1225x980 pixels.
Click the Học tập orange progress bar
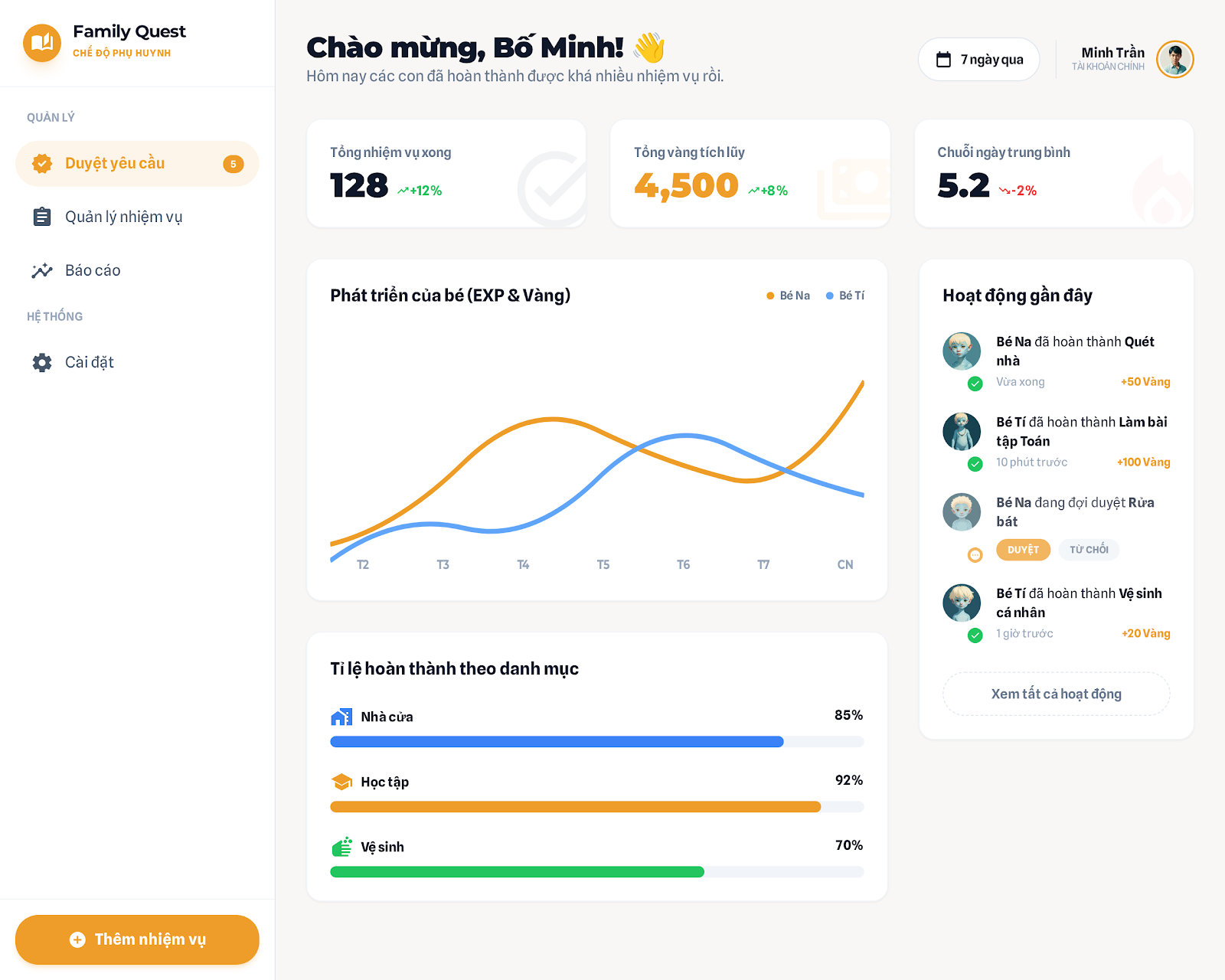point(575,807)
